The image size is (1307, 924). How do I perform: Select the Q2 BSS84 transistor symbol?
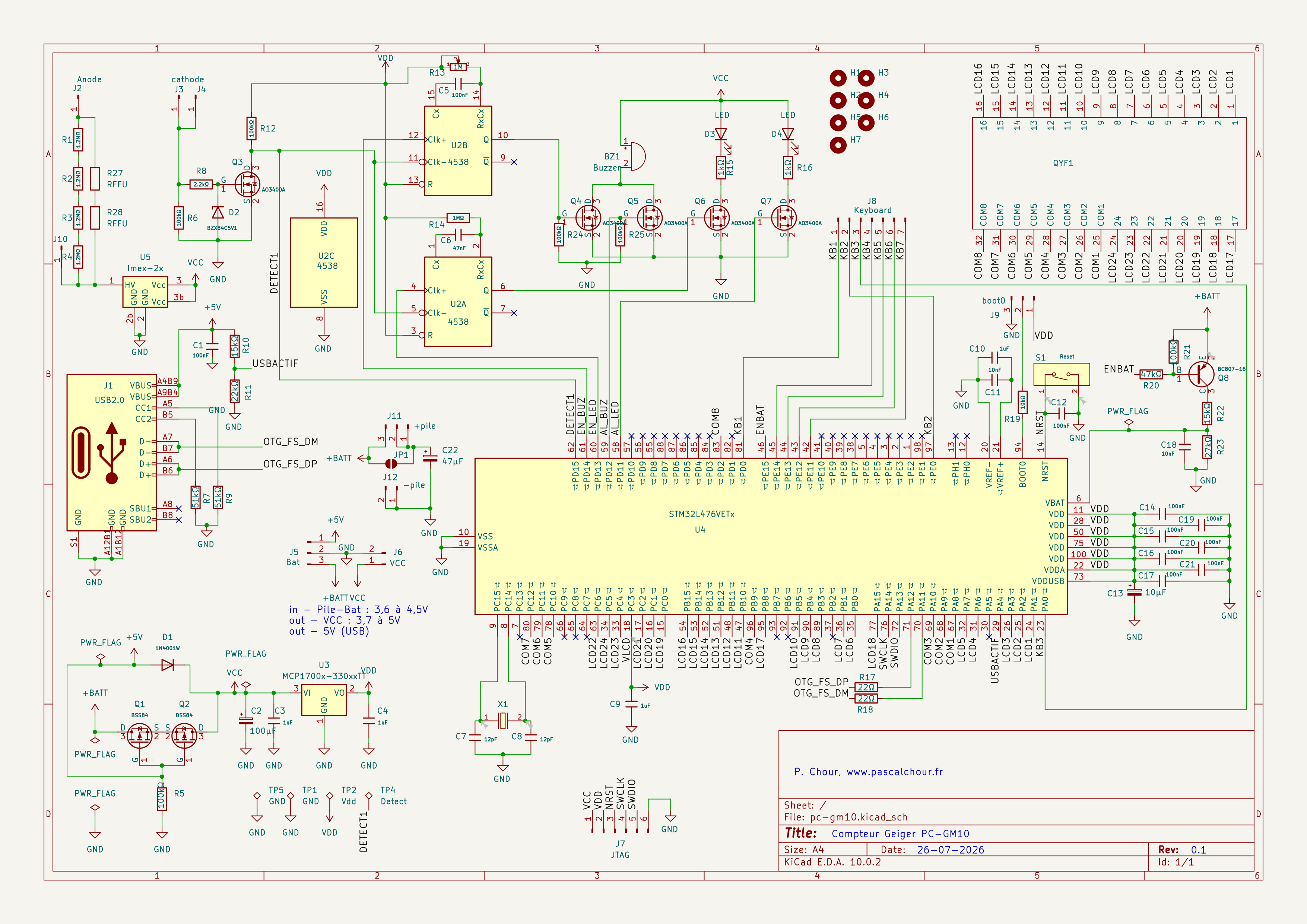pos(184,736)
